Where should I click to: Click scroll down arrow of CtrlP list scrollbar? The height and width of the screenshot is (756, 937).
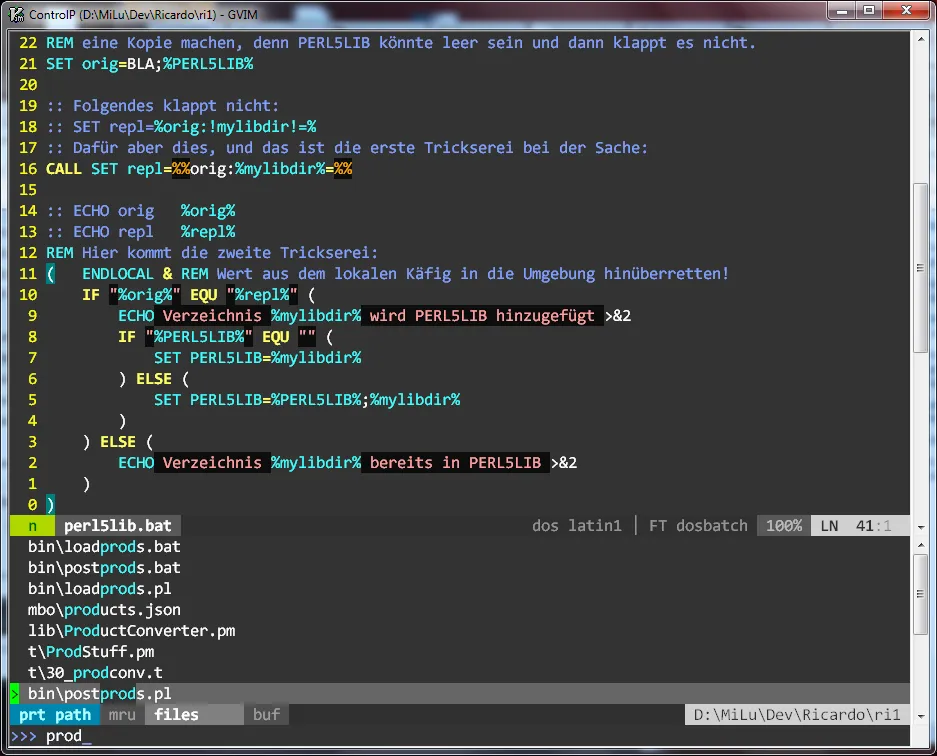click(921, 715)
